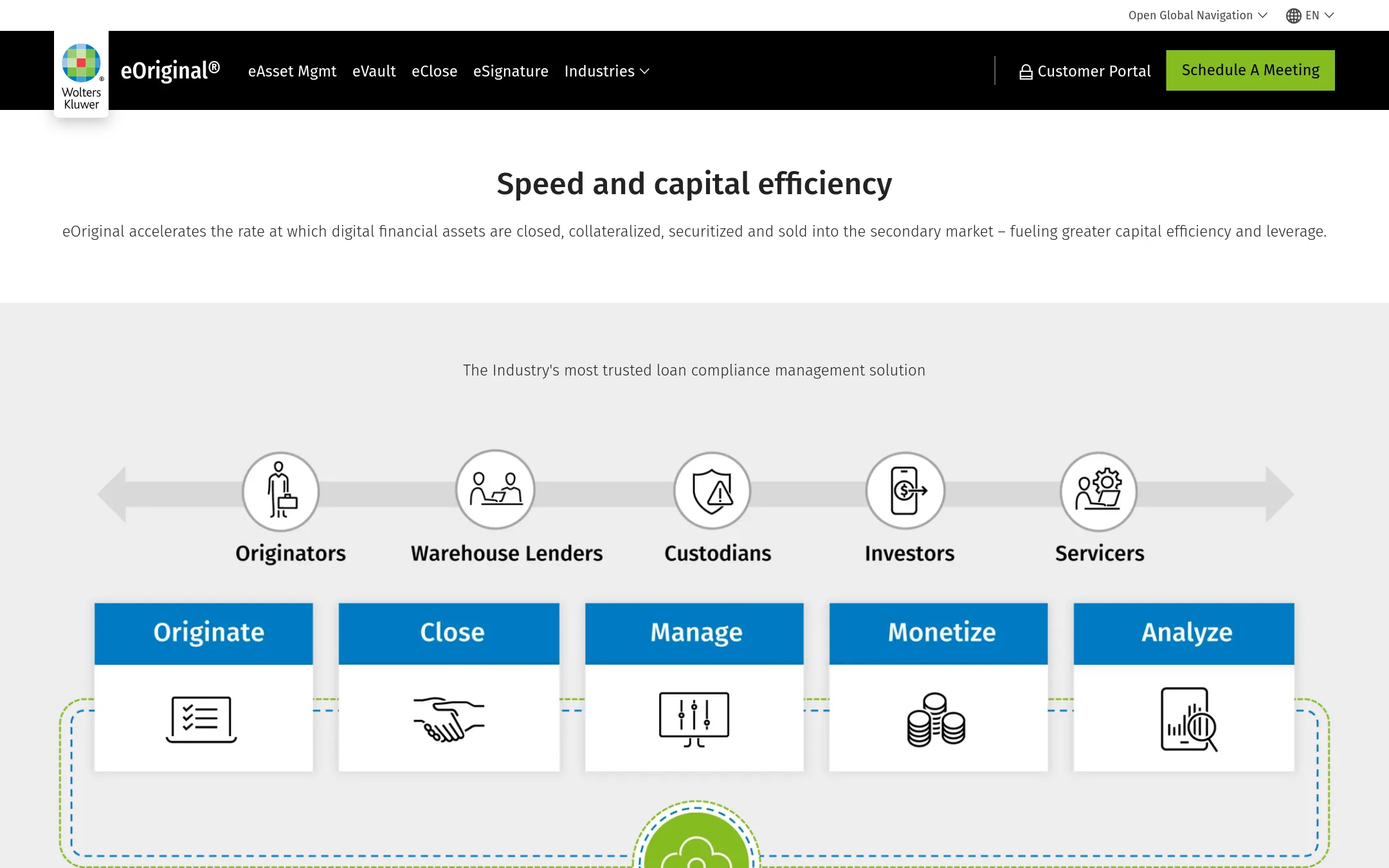Select the Close card header
Image resolution: width=1389 pixels, height=868 pixels.
point(449,633)
